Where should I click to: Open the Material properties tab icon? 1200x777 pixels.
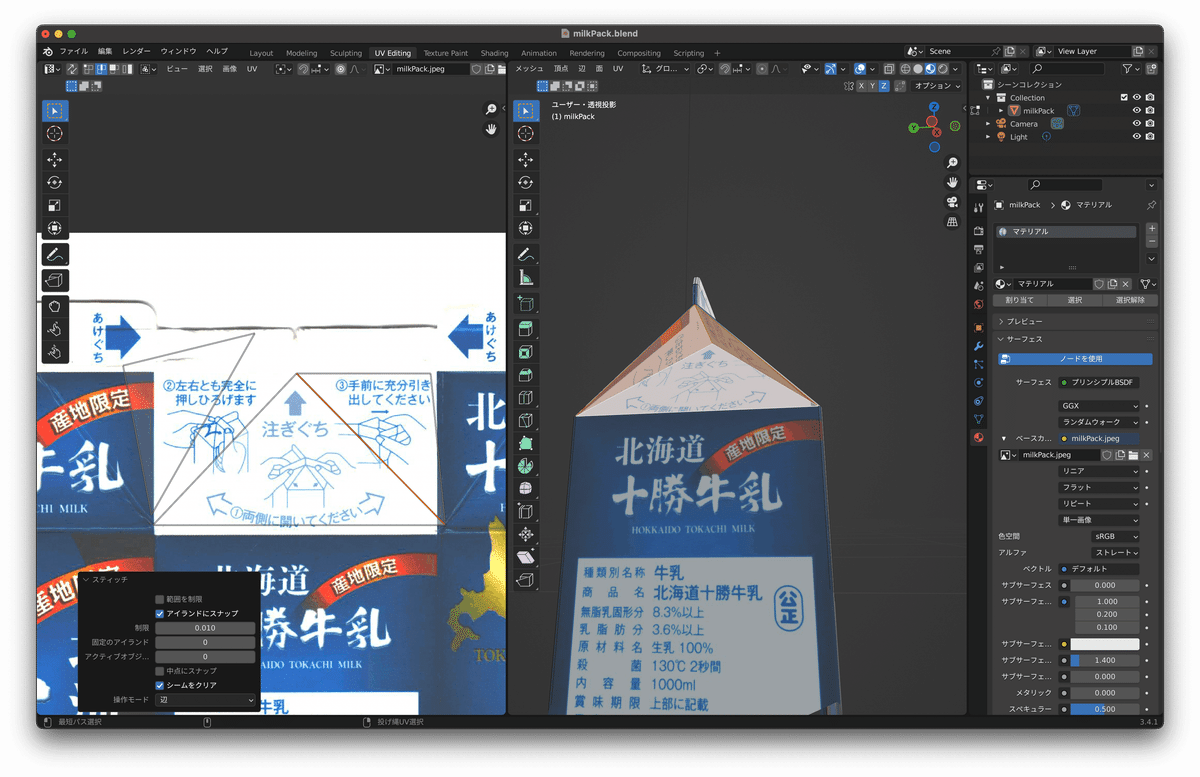click(978, 438)
